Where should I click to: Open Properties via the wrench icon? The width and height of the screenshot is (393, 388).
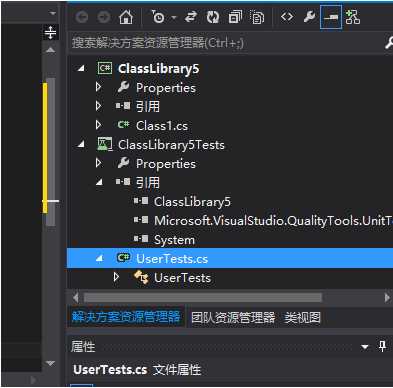[x=309, y=16]
